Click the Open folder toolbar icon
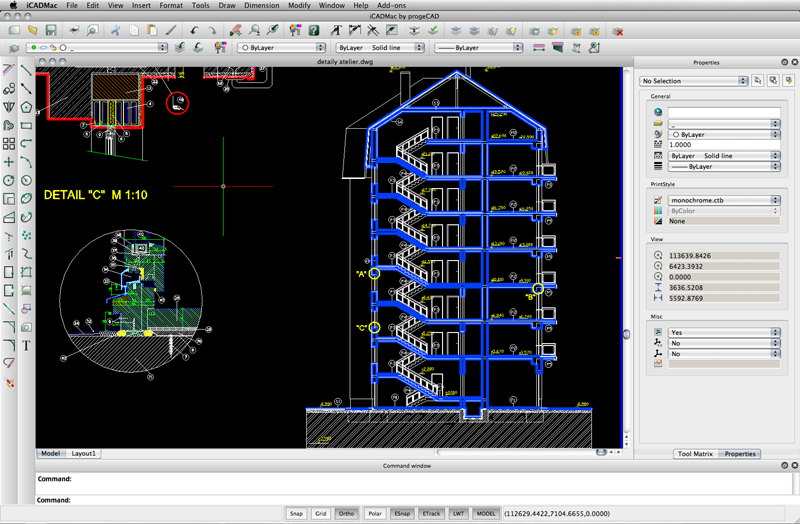 (34, 31)
